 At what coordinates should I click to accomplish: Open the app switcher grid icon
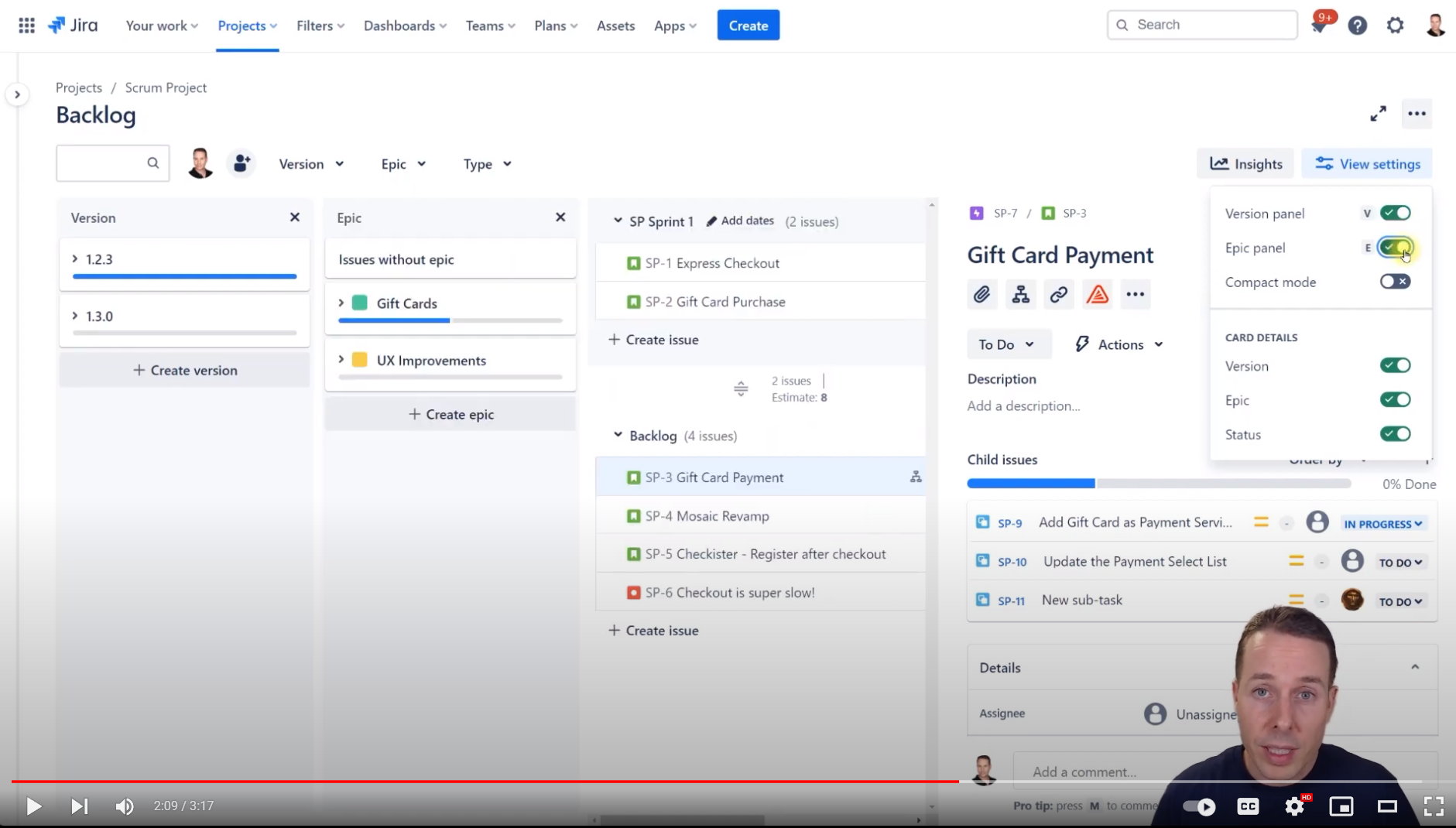click(26, 26)
